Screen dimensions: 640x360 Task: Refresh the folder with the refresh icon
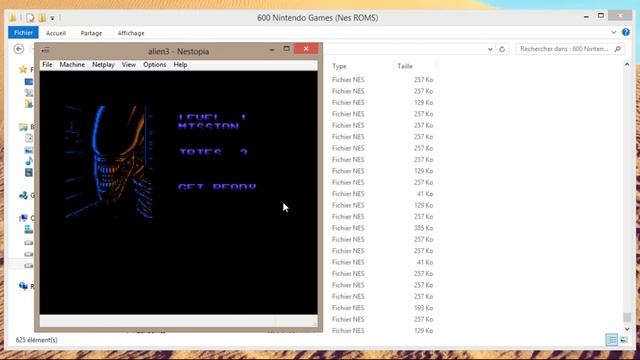click(x=502, y=49)
